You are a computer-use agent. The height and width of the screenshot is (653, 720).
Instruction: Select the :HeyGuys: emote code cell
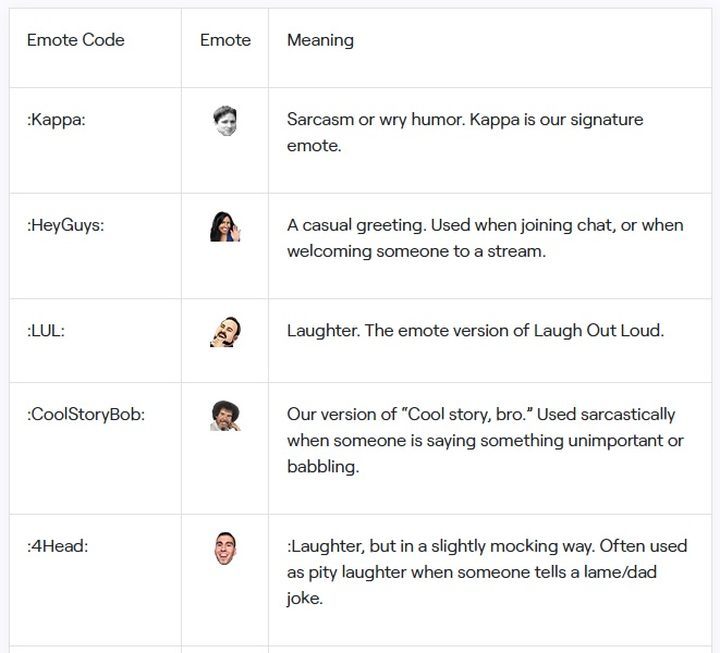(x=66, y=226)
